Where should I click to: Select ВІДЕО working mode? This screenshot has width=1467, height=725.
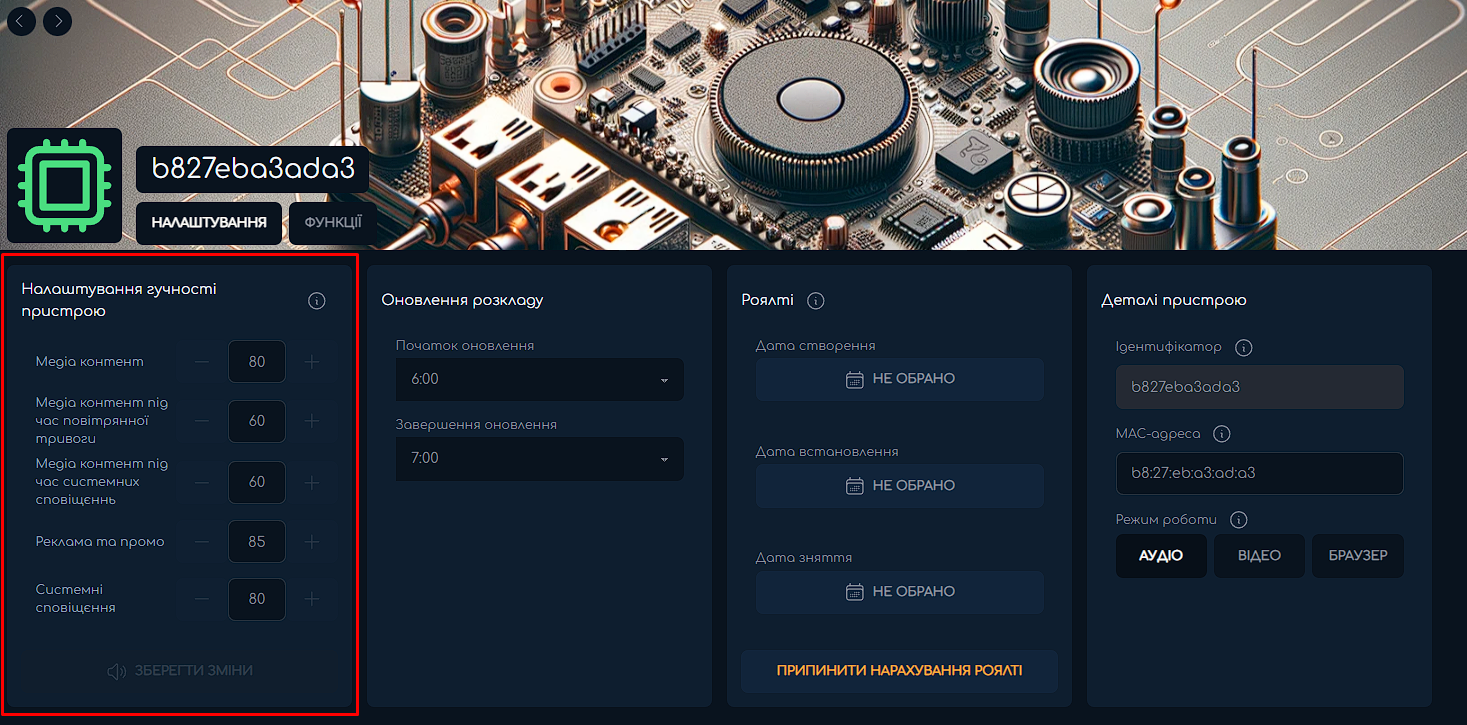point(1259,556)
